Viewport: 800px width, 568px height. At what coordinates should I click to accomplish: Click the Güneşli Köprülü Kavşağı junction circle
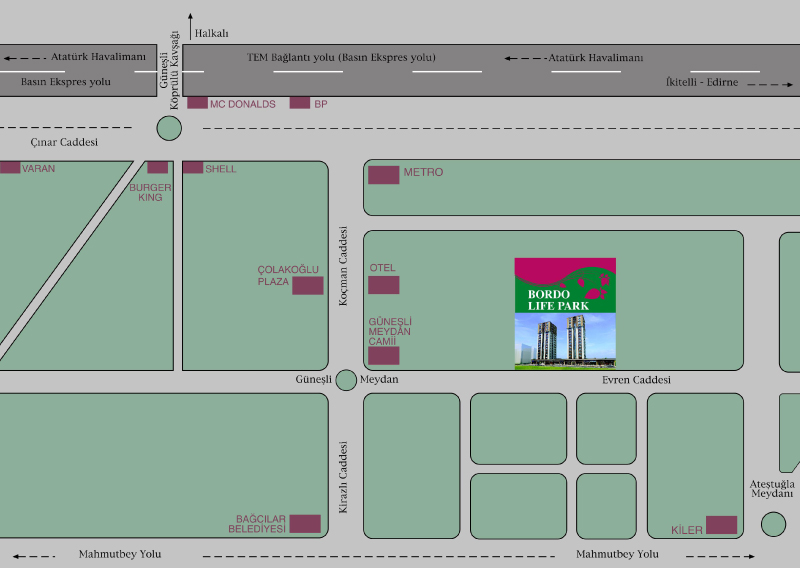click(169, 128)
